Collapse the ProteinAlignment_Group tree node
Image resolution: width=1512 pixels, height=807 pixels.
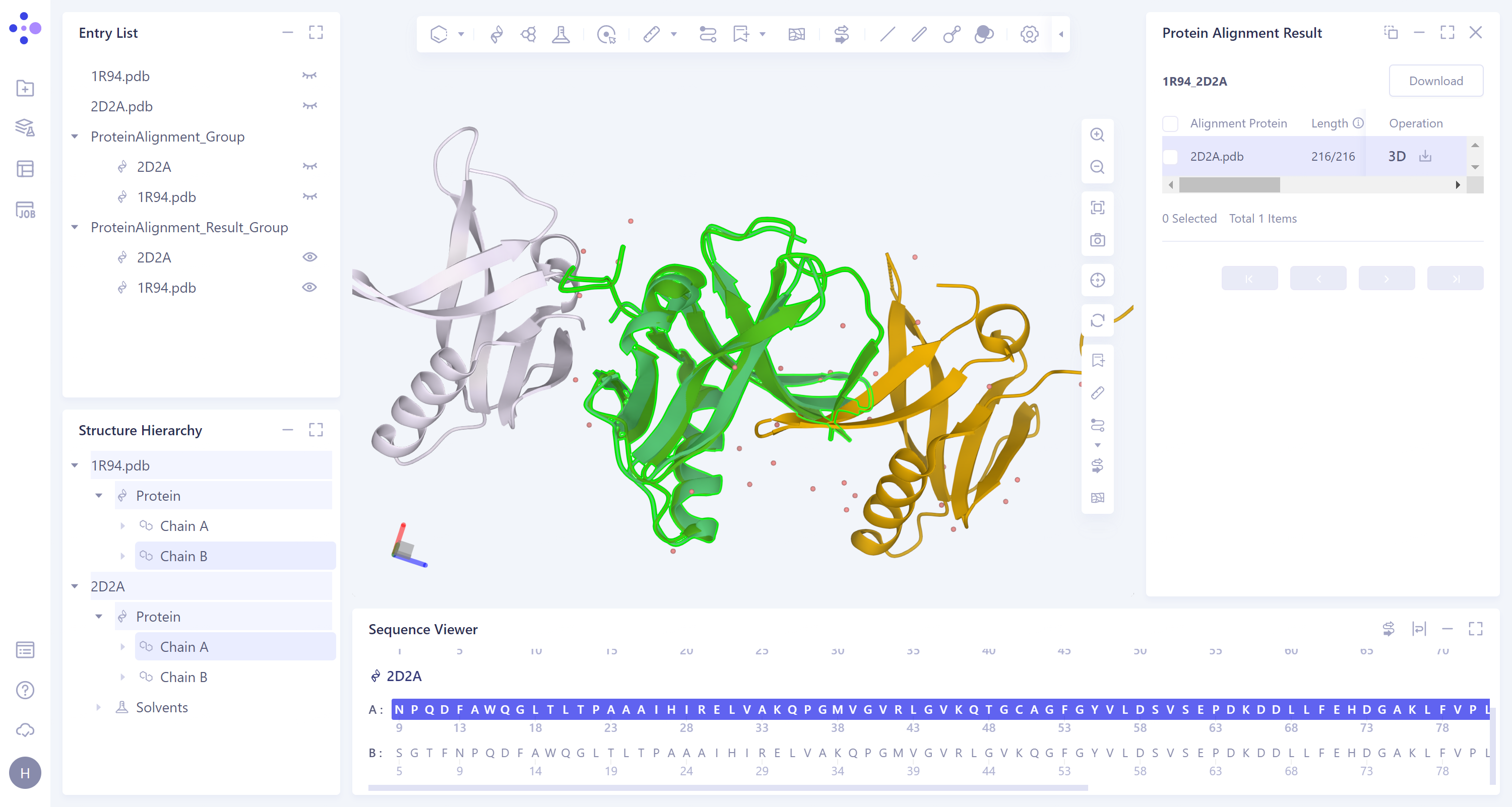75,137
